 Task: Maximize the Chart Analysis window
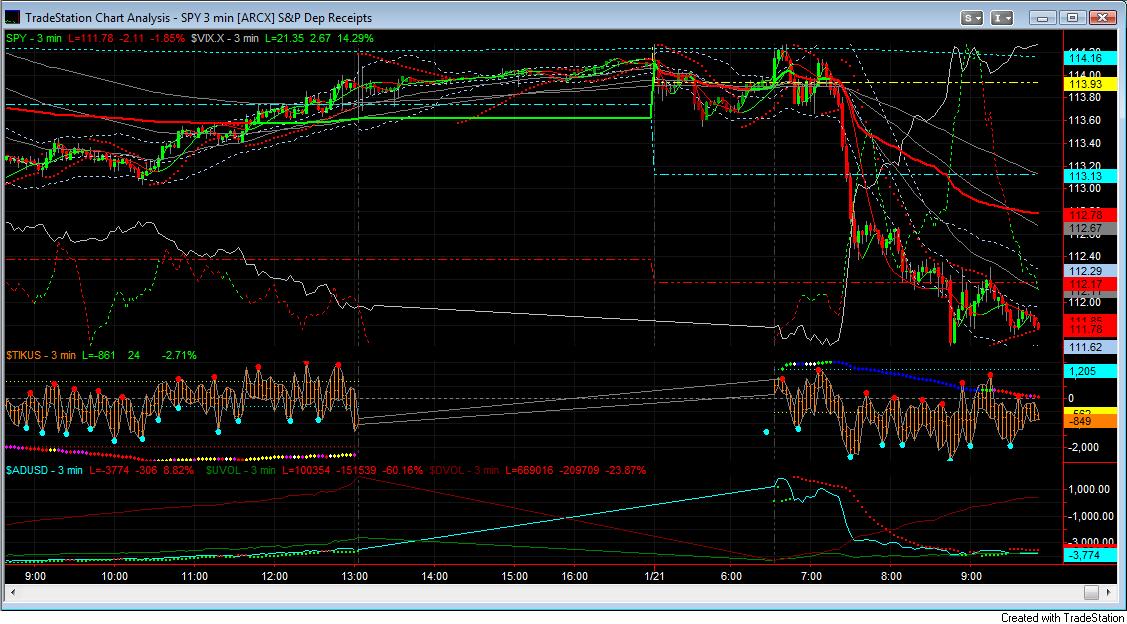[1072, 17]
